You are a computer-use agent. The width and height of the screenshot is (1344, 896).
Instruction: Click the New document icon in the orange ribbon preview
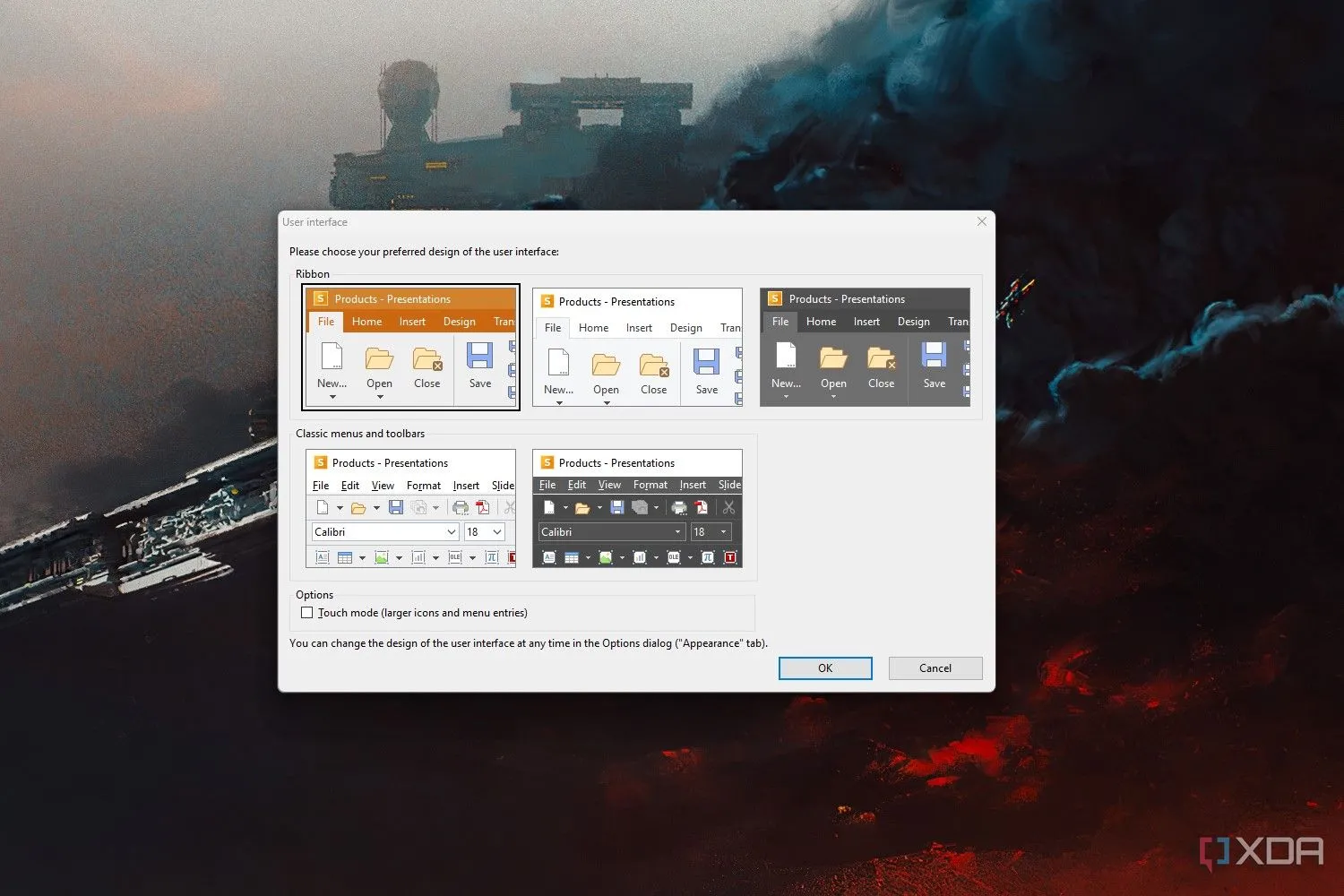pos(332,357)
